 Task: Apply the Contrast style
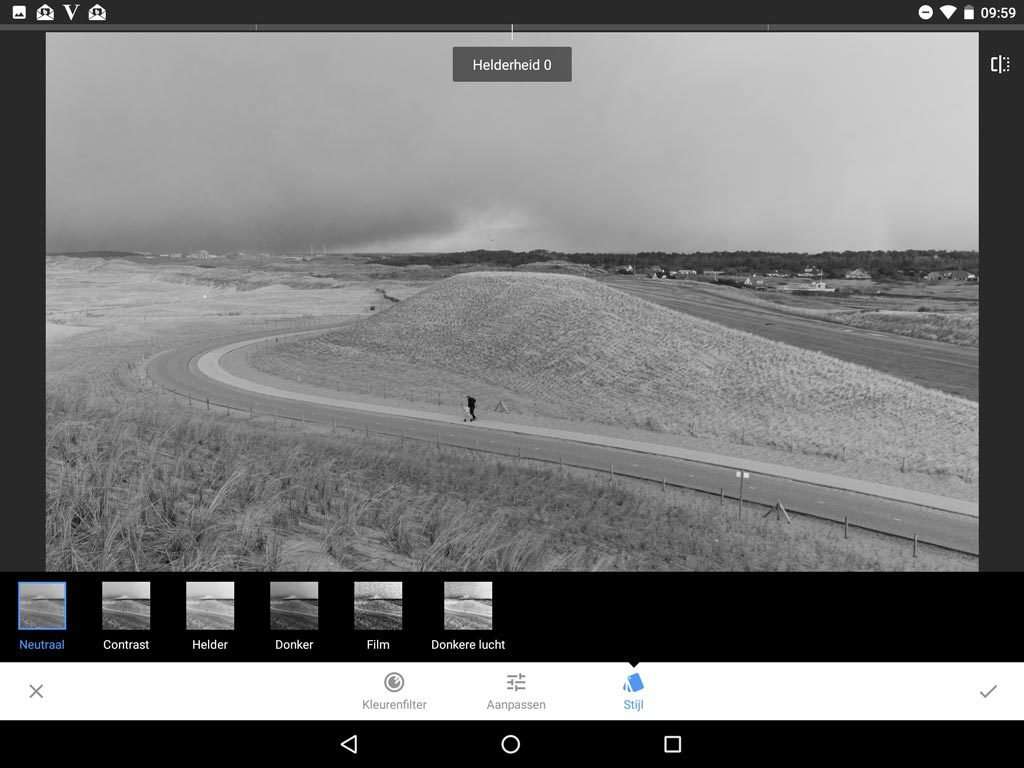click(126, 604)
